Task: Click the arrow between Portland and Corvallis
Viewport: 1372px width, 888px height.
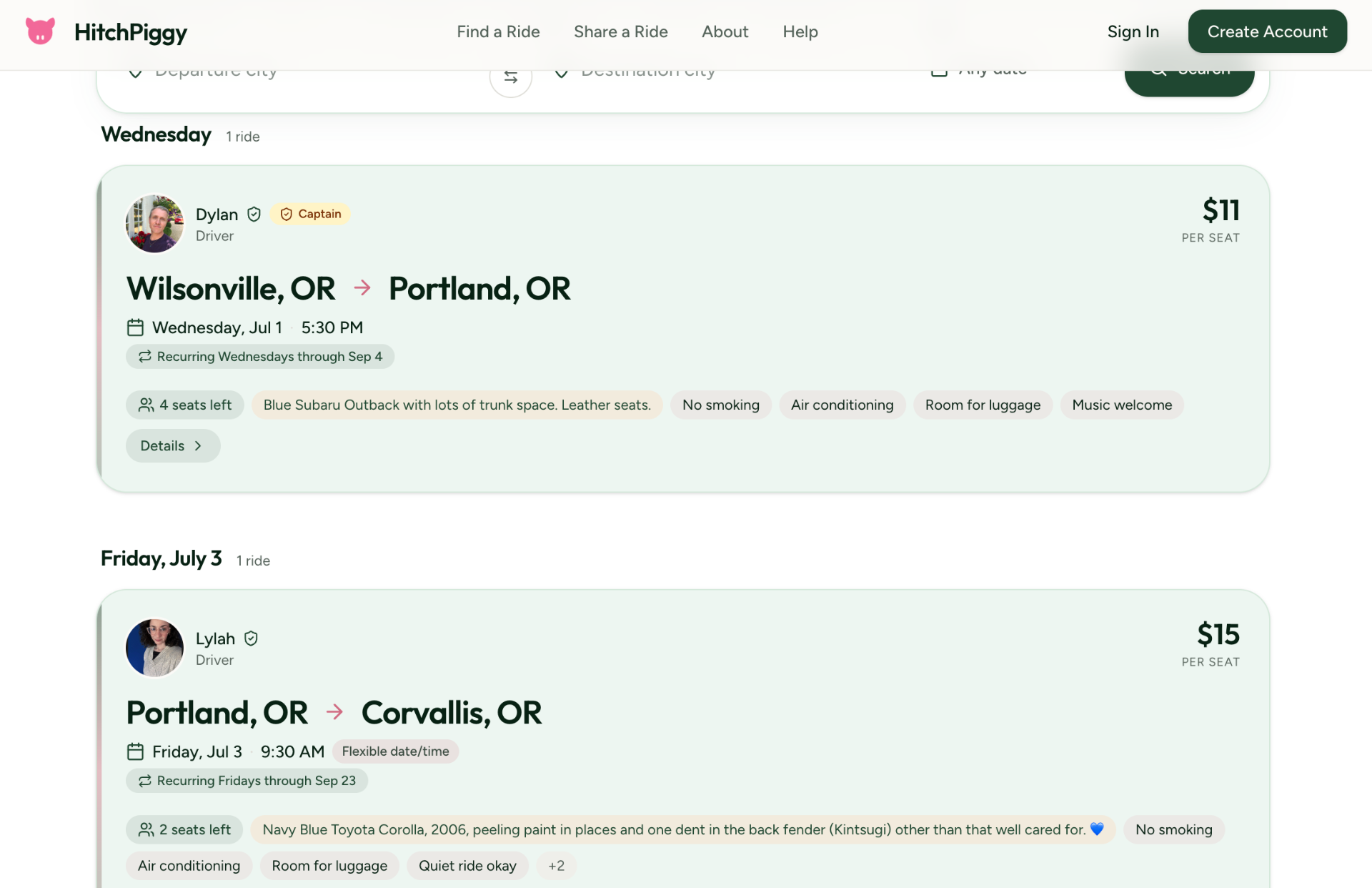Action: click(x=334, y=712)
